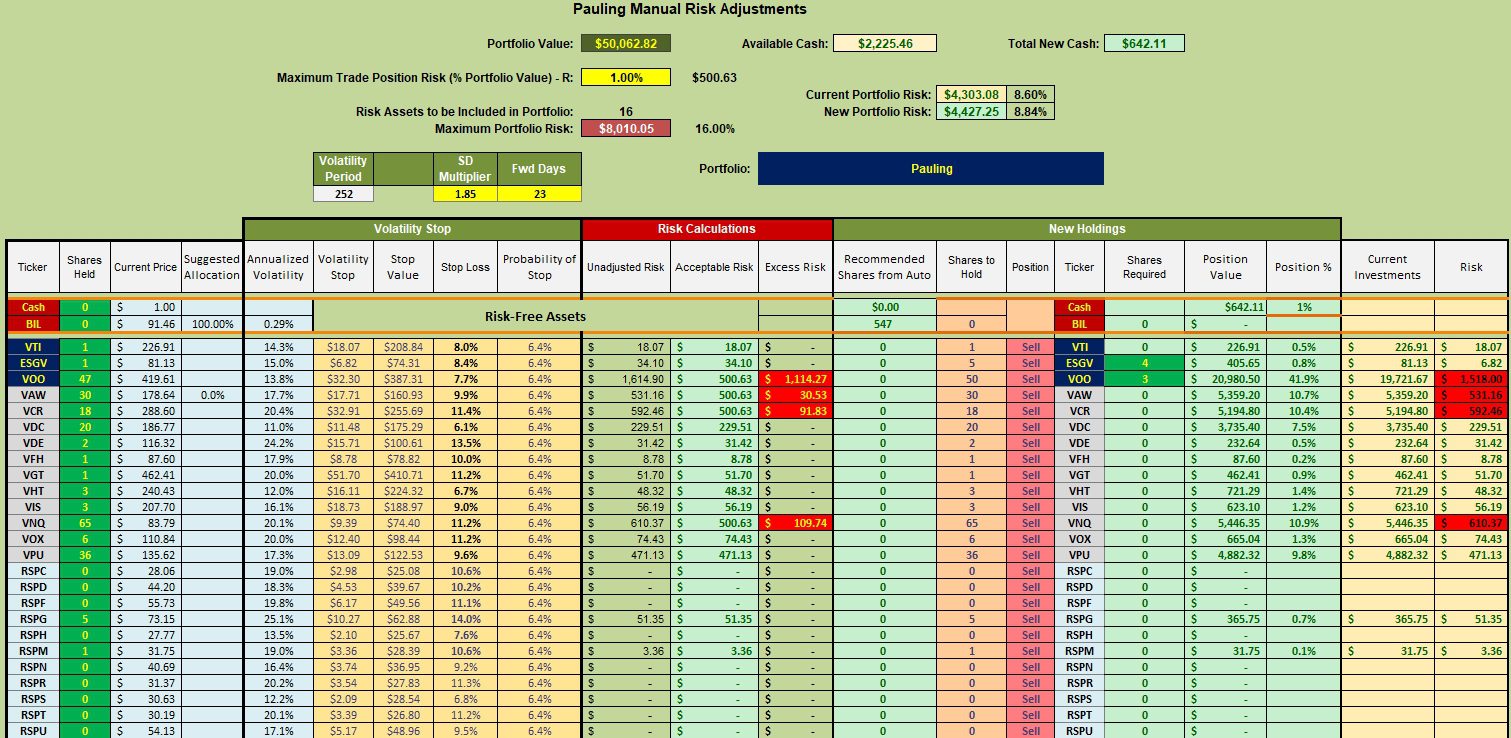Select VNQ excess risk 109.74
Screen dimensions: 1511x738
point(795,522)
